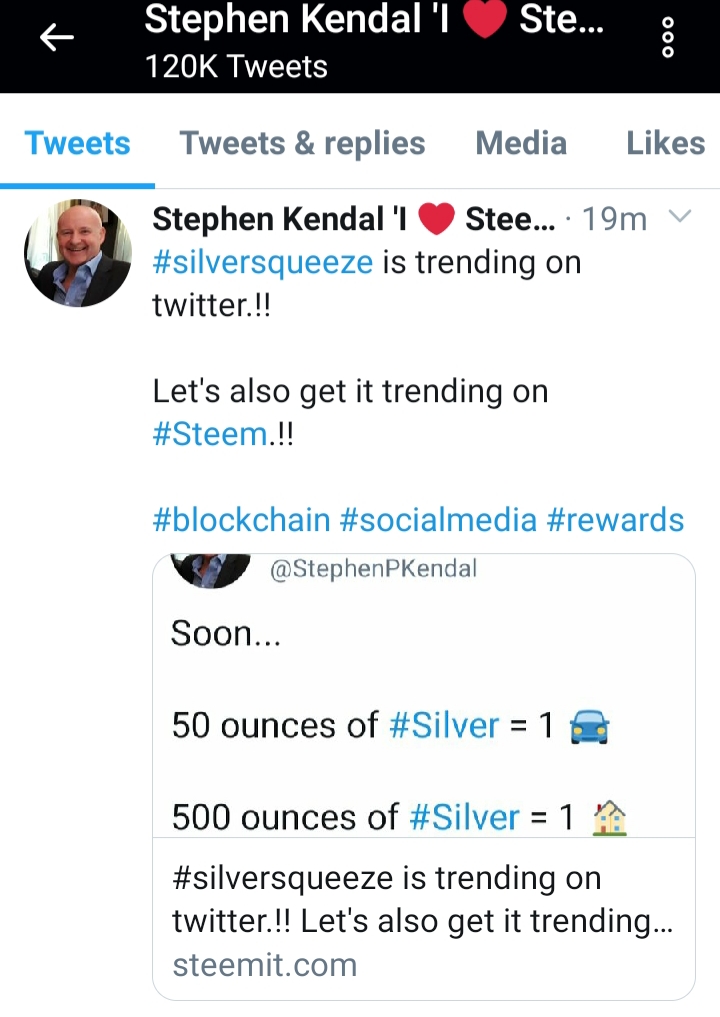Click the heart emoji in tweet author name
The image size is (720, 1017).
[x=437, y=219]
